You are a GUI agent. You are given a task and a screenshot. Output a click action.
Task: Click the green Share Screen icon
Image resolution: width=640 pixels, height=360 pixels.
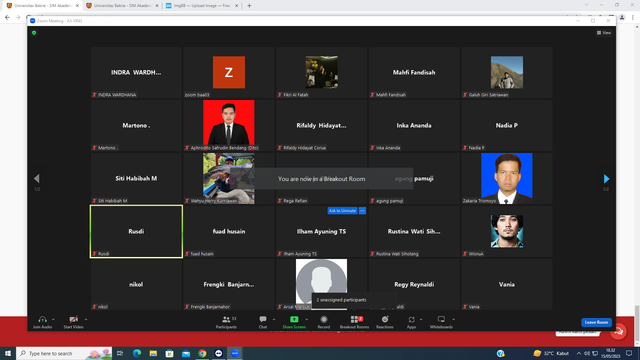pos(294,319)
